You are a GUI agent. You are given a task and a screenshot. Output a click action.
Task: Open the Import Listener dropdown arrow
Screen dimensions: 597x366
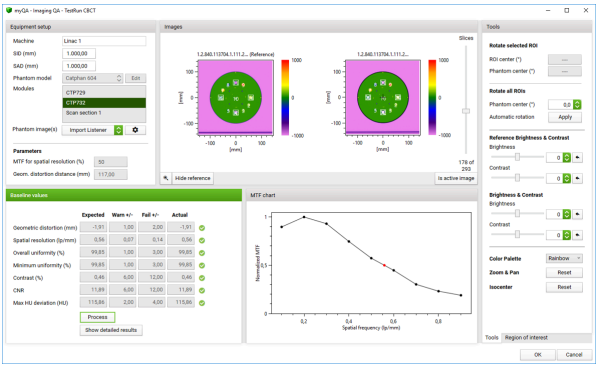click(x=118, y=130)
